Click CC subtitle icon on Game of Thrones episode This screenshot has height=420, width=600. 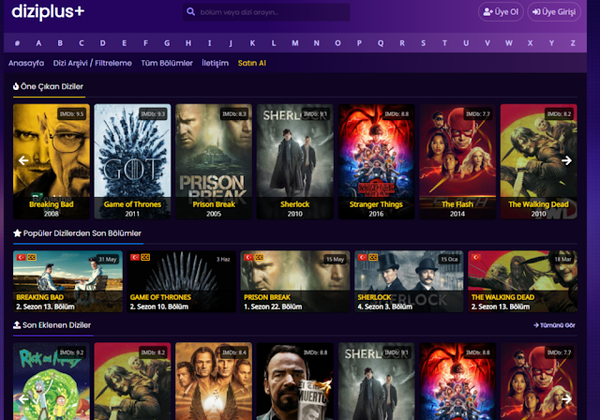[x=145, y=257]
